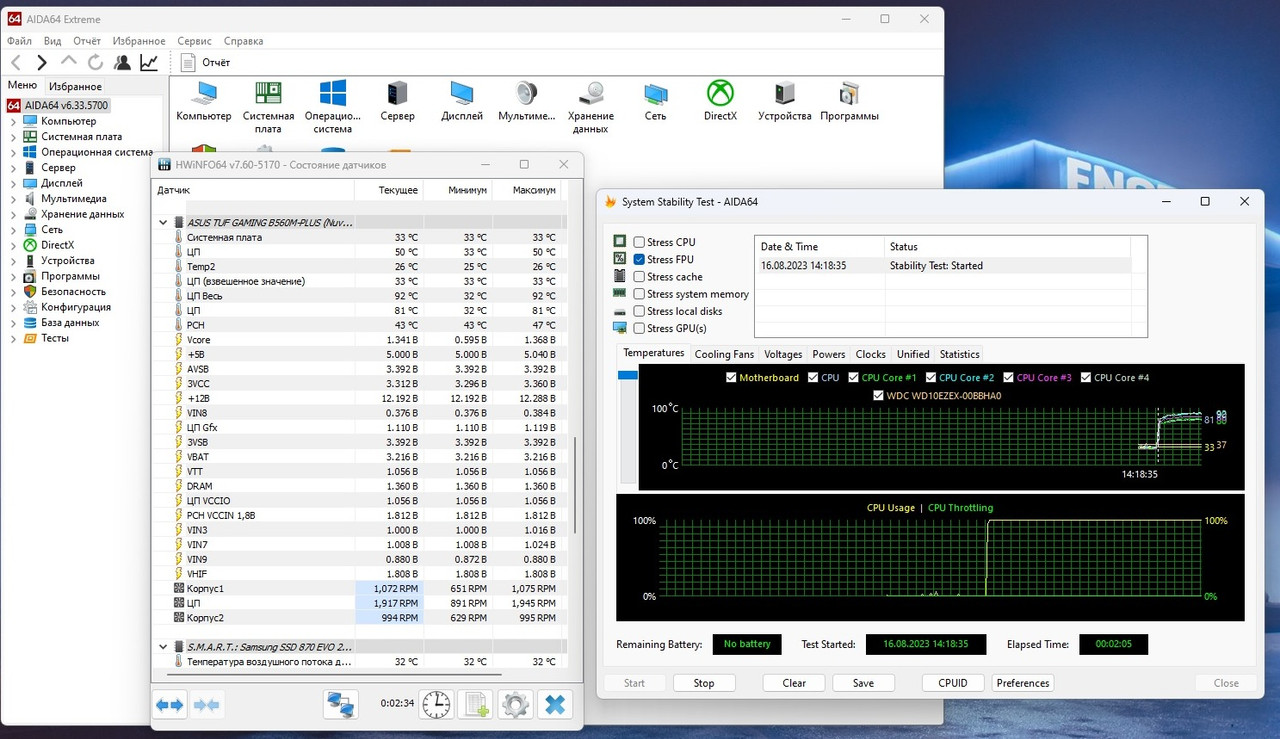Click blue temperature graph scale slider
This screenshot has height=739, width=1280.
[x=627, y=375]
